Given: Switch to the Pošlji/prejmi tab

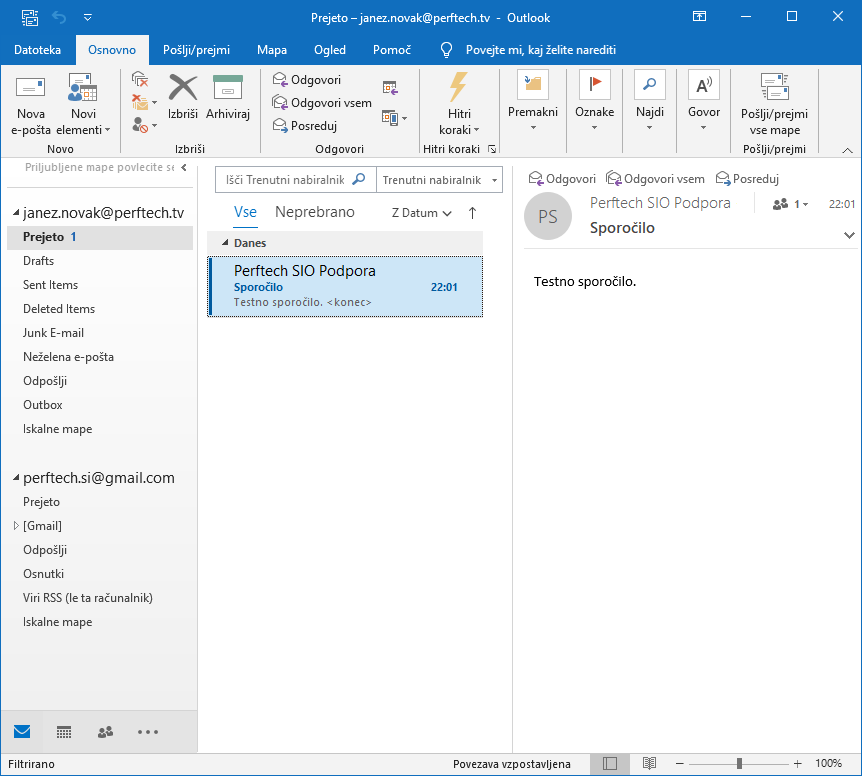Looking at the screenshot, I should point(196,50).
